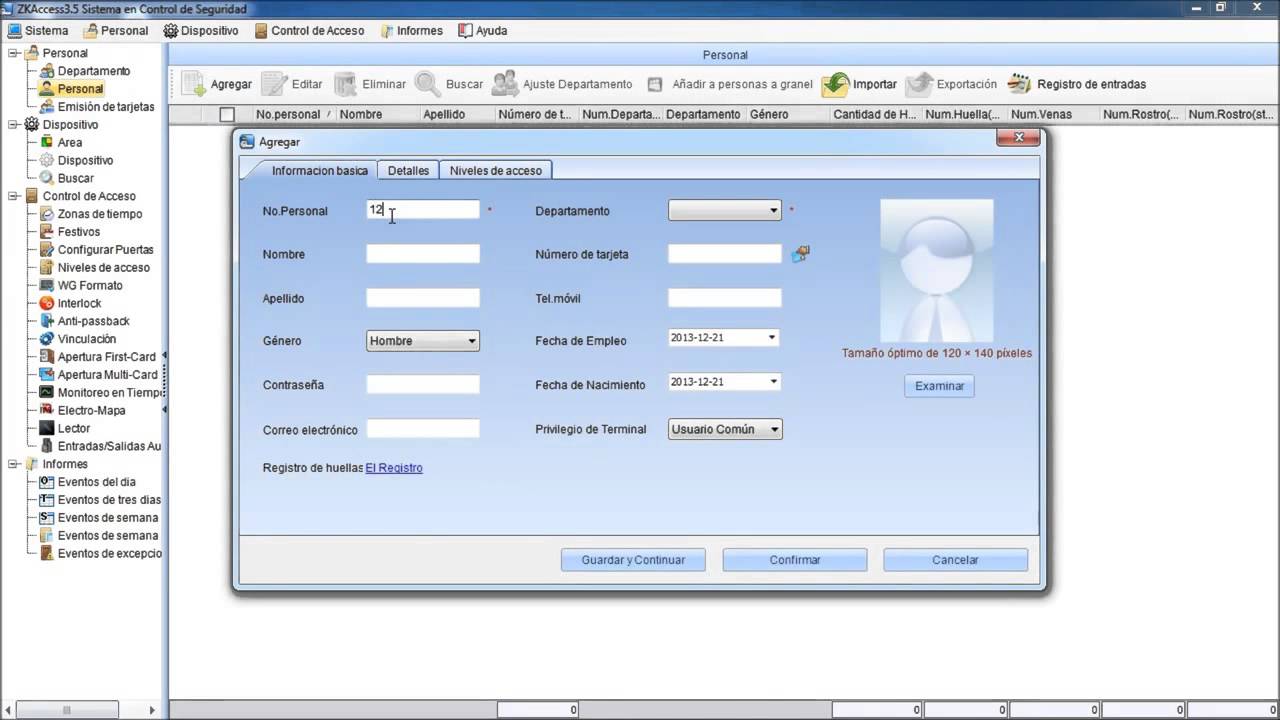Open the Ayuda menu
1280x720 pixels.
pos(483,31)
